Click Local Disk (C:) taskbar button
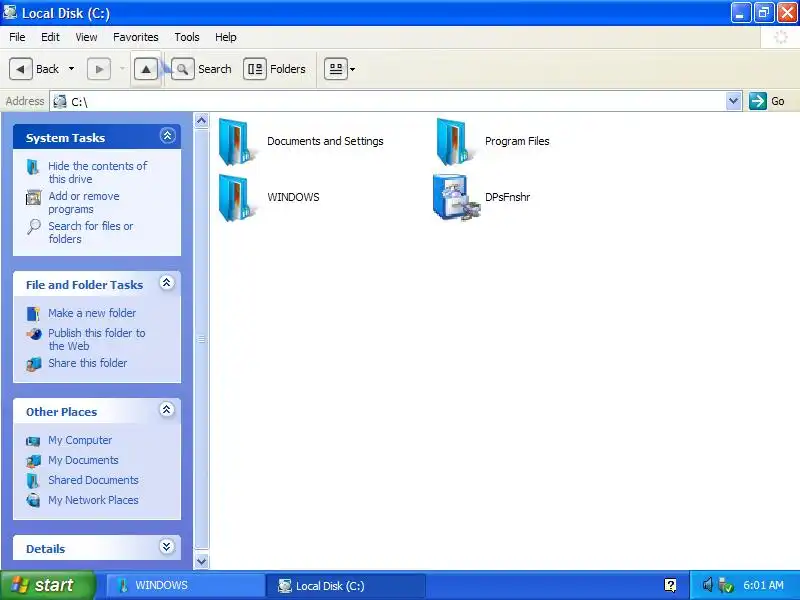800x600 pixels. 345,586
